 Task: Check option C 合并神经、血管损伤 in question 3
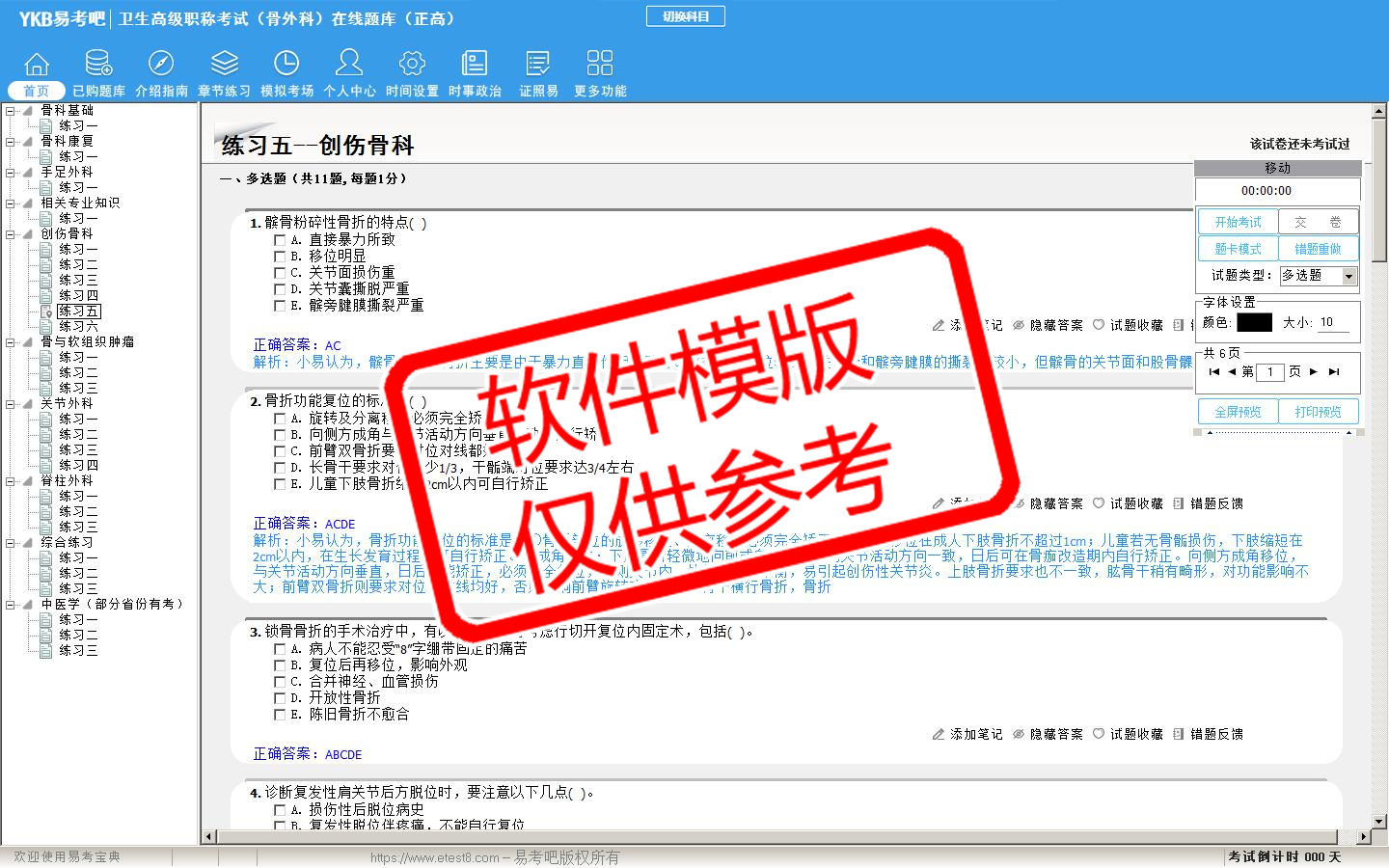[x=280, y=682]
